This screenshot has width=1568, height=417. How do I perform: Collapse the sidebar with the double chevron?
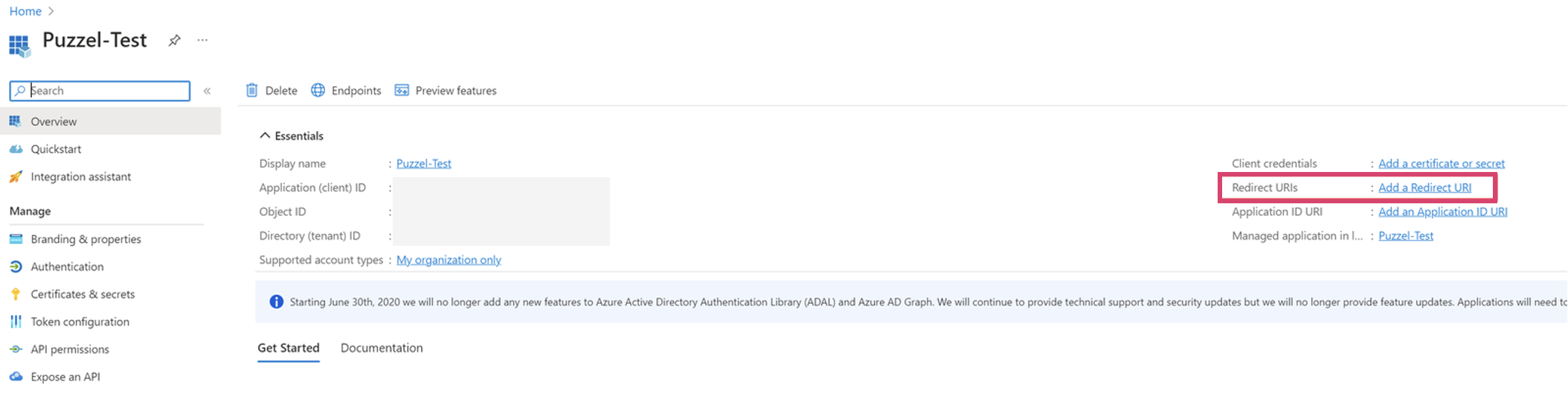[208, 91]
